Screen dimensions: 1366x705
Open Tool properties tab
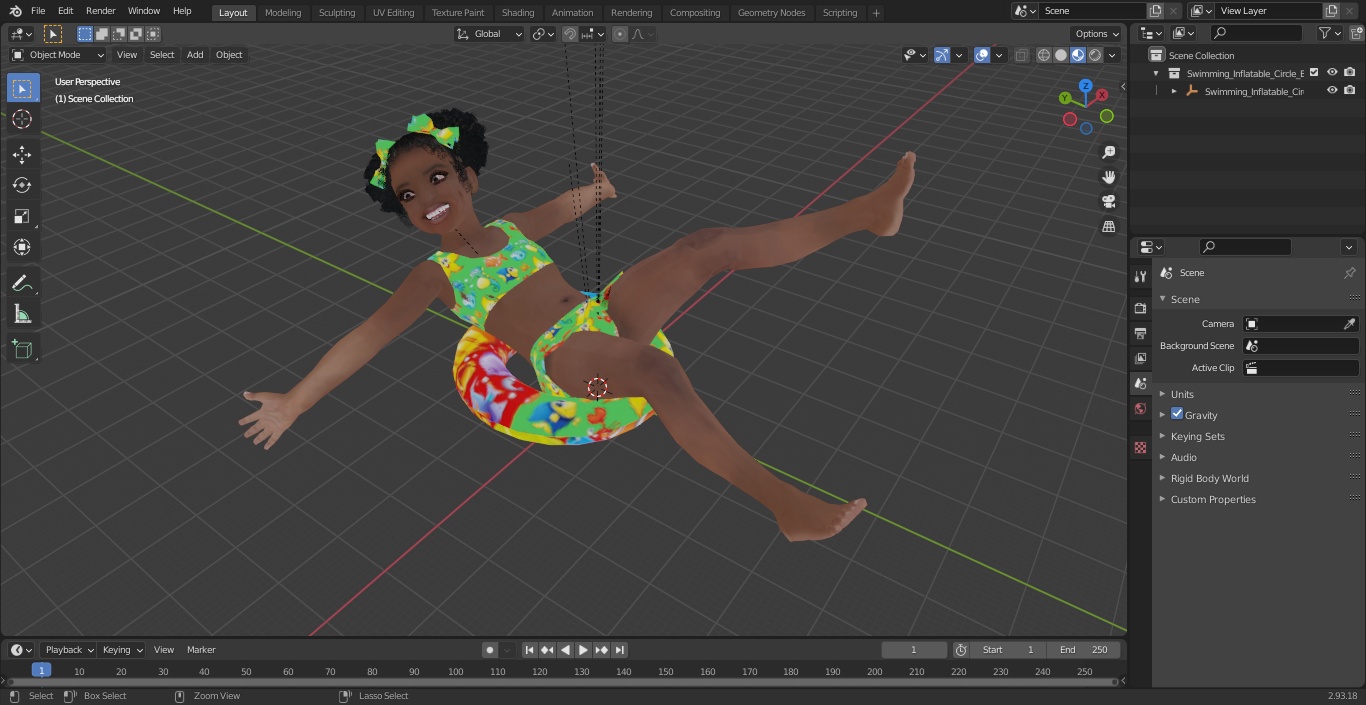(1140, 276)
